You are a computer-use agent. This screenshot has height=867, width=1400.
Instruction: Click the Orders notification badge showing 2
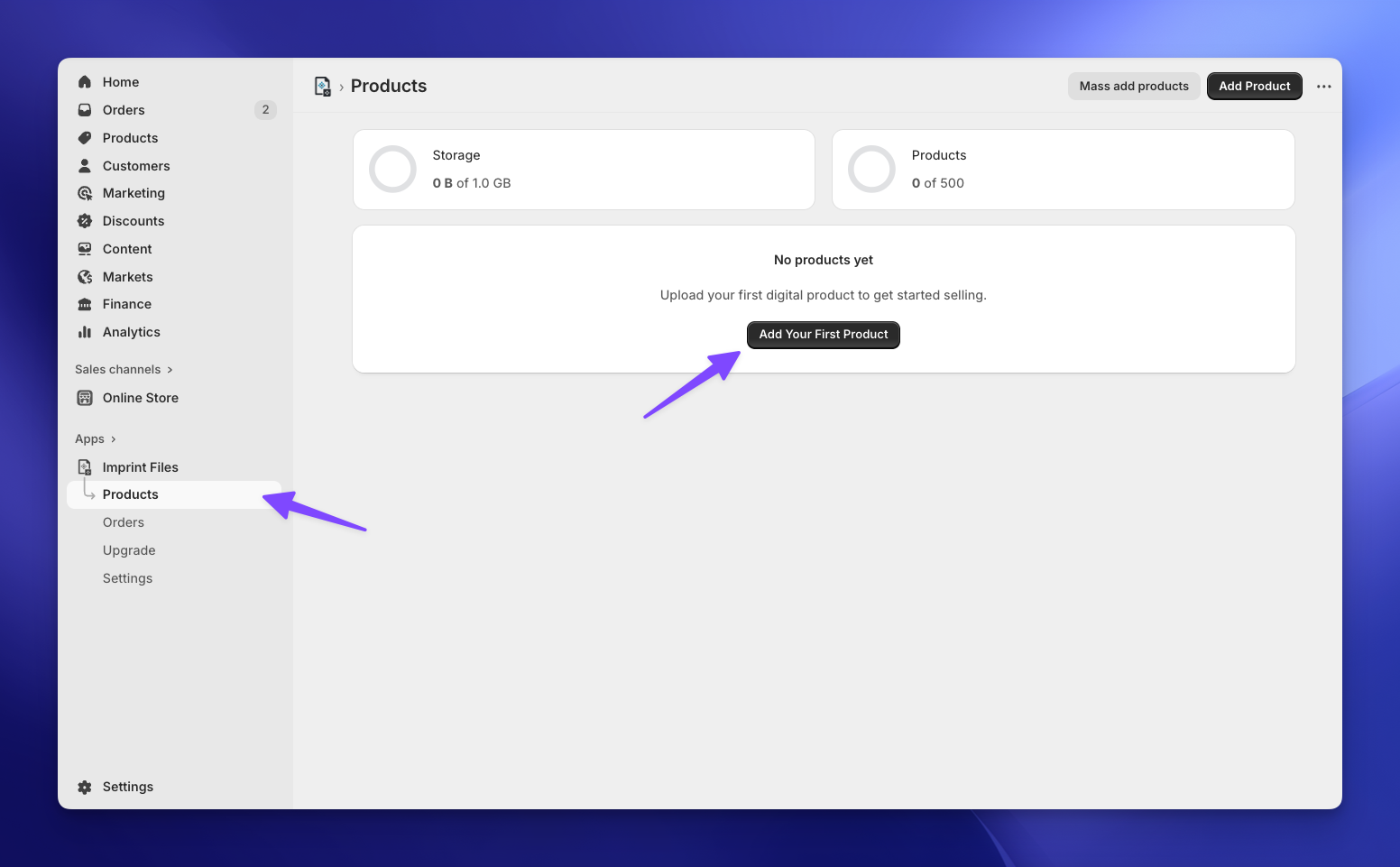point(265,109)
